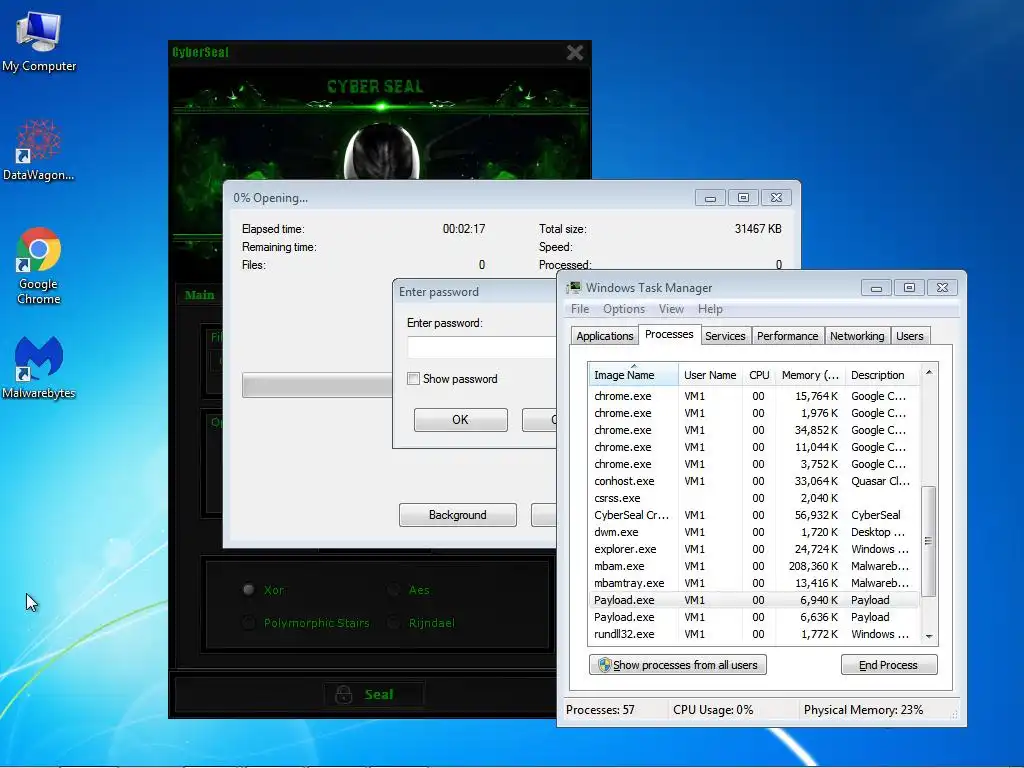This screenshot has width=1024, height=768.
Task: Click the extraction progress bar
Action: 317,385
